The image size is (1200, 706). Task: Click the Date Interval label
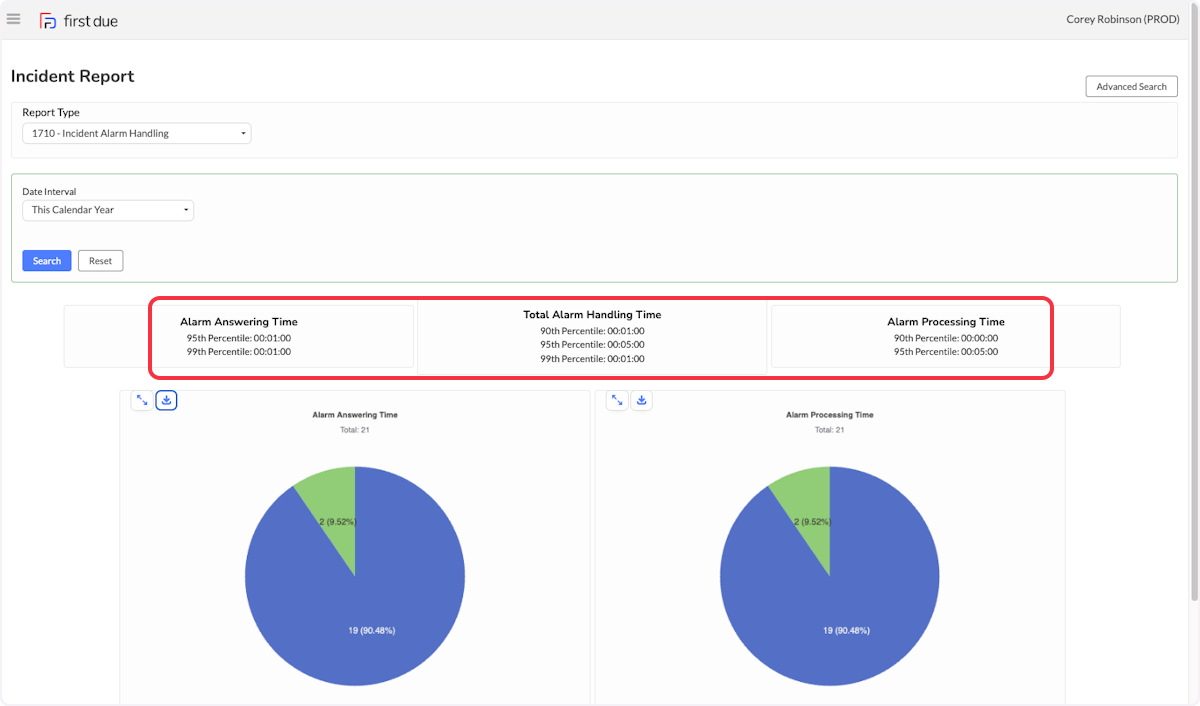49,191
